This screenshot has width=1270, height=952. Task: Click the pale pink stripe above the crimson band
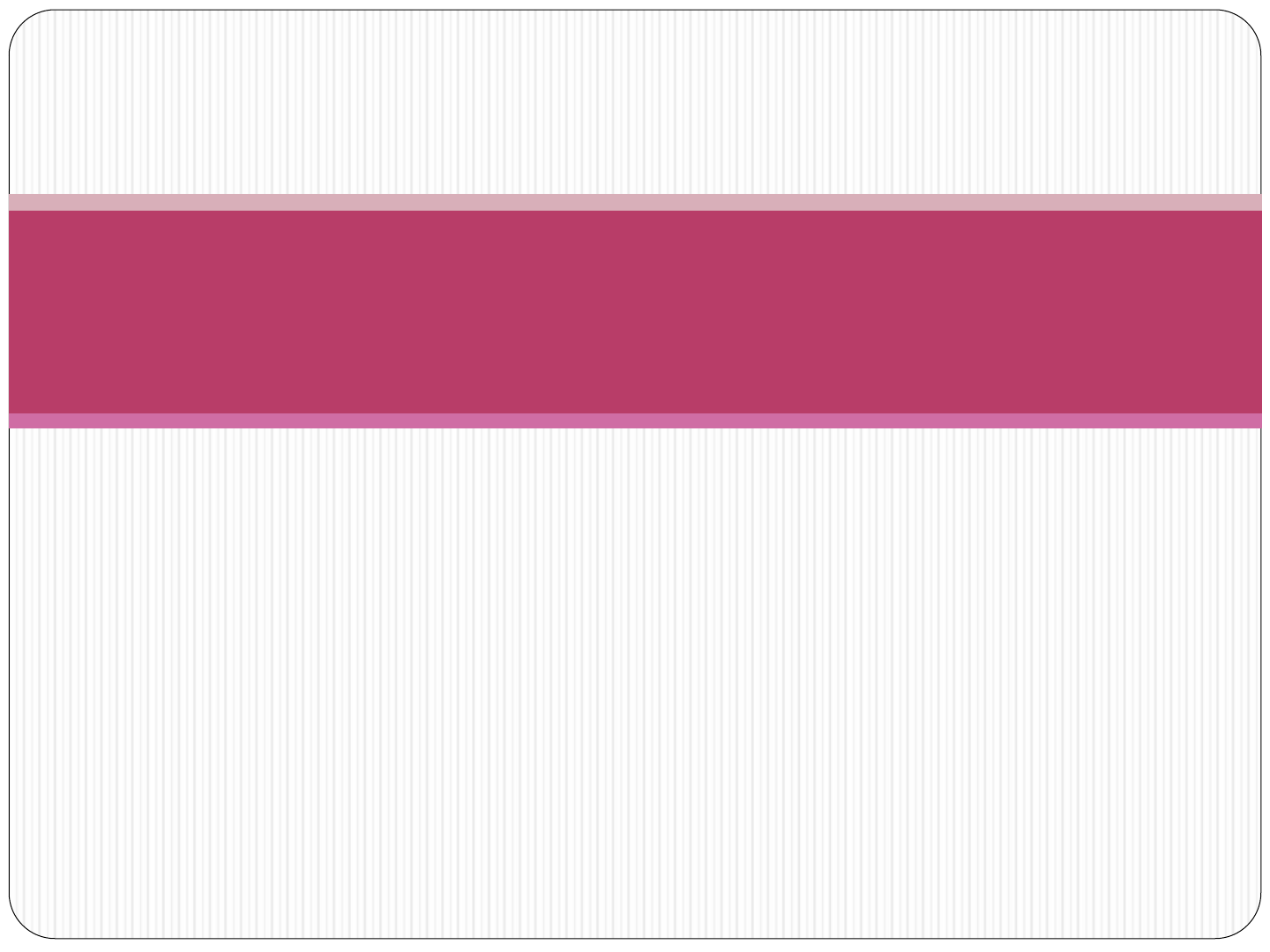pyautogui.click(x=635, y=202)
